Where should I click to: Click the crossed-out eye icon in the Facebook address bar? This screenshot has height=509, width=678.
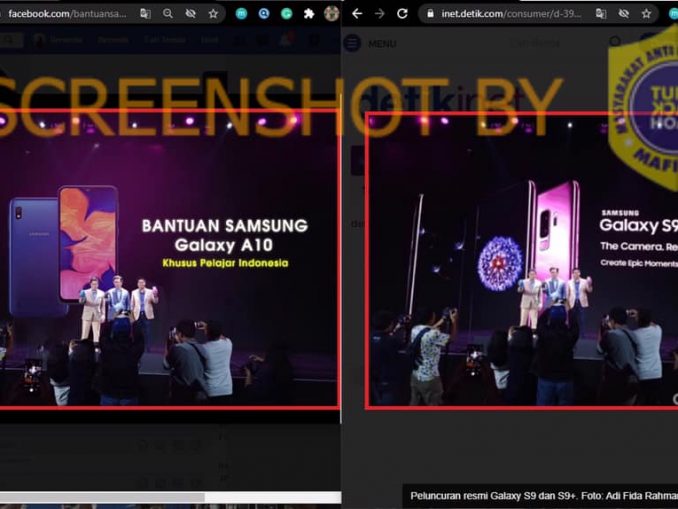point(190,14)
